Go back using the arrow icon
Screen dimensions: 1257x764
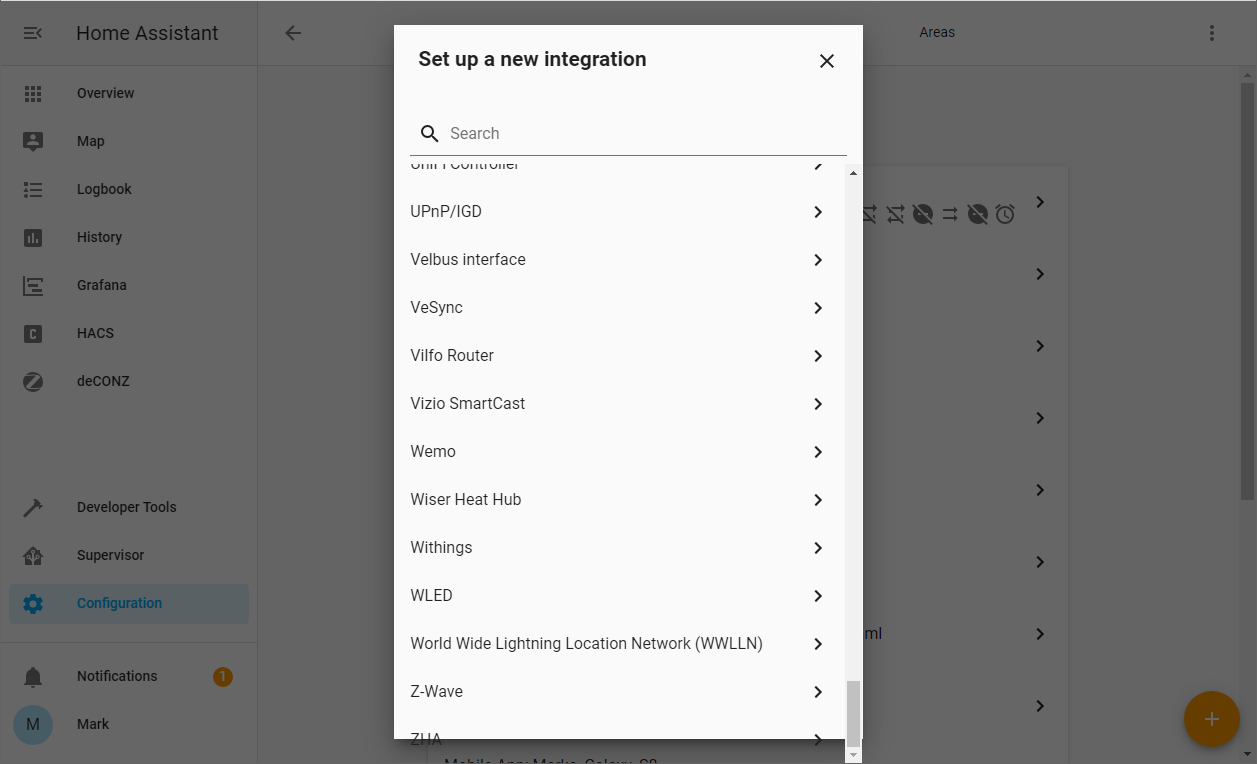click(293, 33)
